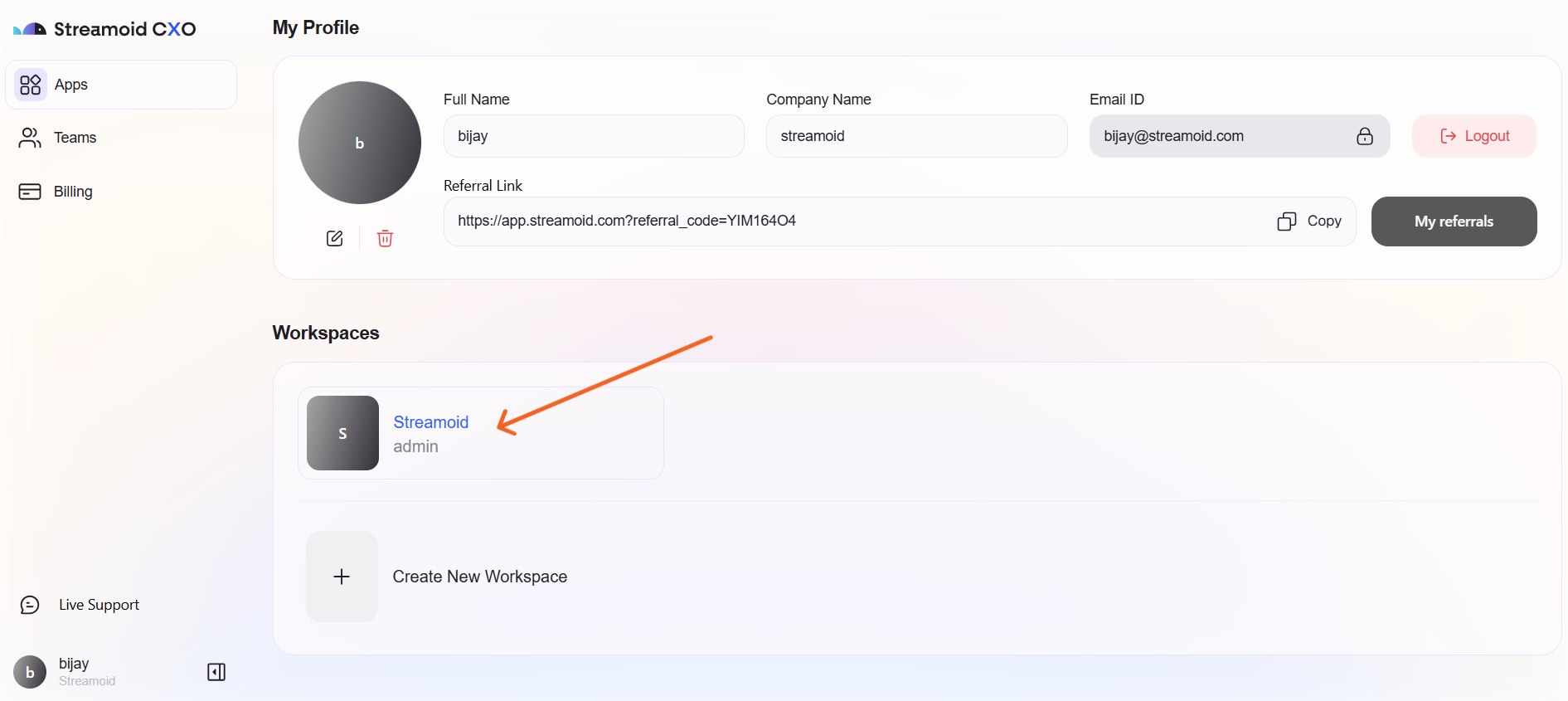Screen dimensions: 1568x701
Task: Click the edit profile picture pencil icon
Action: pos(334,239)
